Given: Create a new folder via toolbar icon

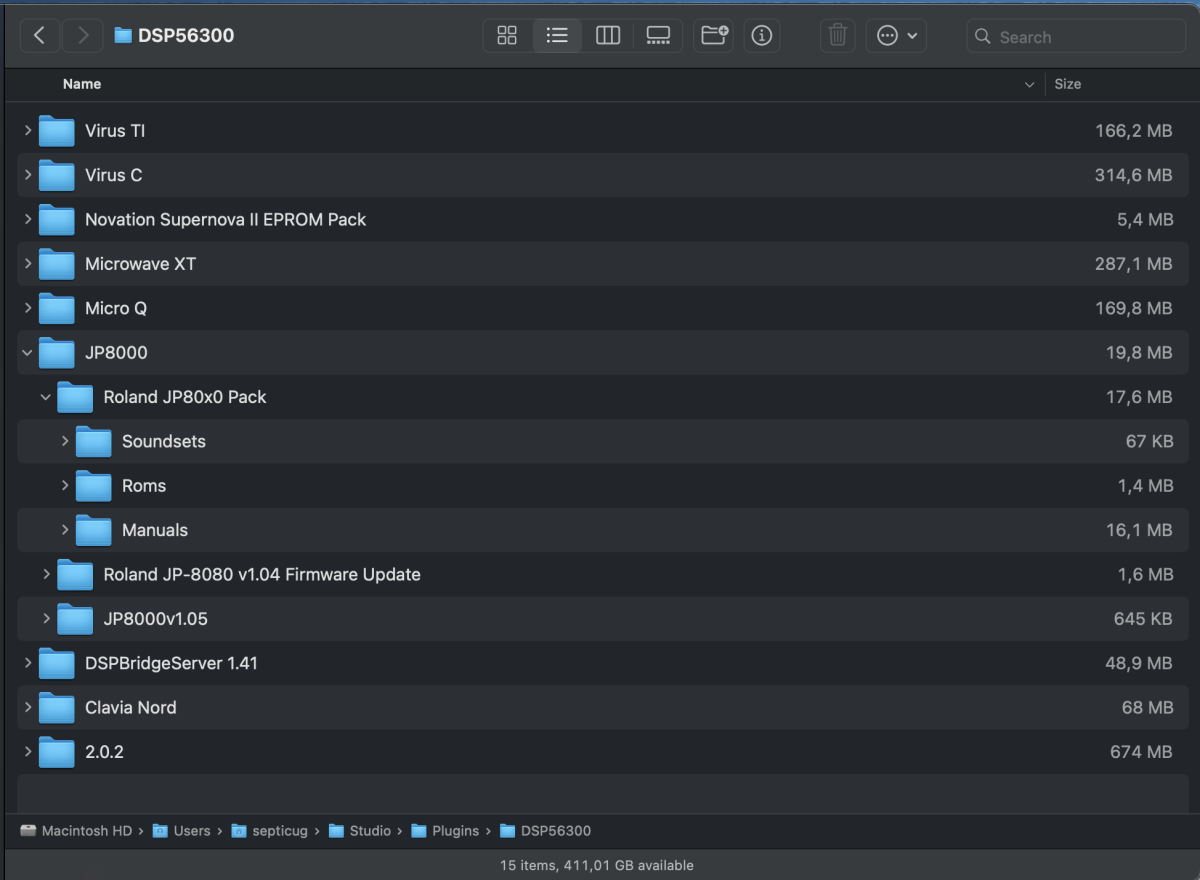Looking at the screenshot, I should pos(714,36).
